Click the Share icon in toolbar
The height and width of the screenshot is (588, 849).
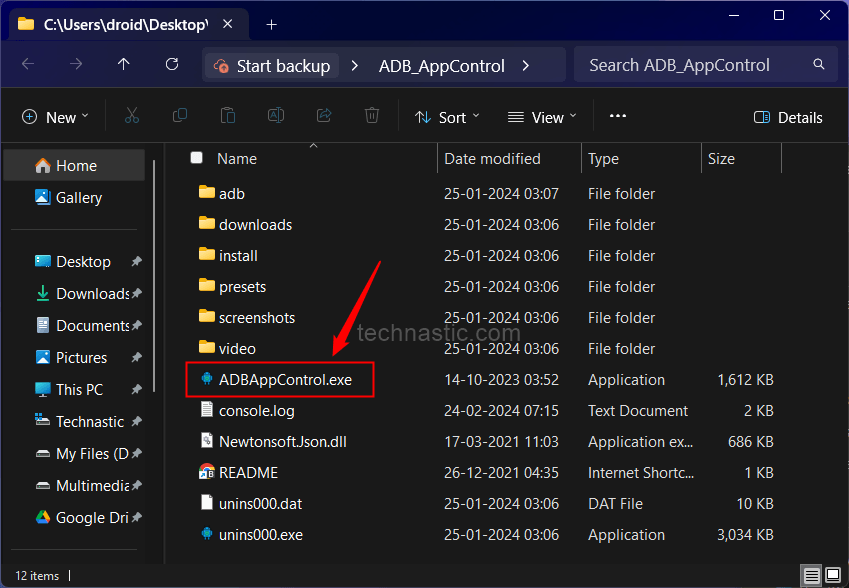pyautogui.click(x=324, y=116)
